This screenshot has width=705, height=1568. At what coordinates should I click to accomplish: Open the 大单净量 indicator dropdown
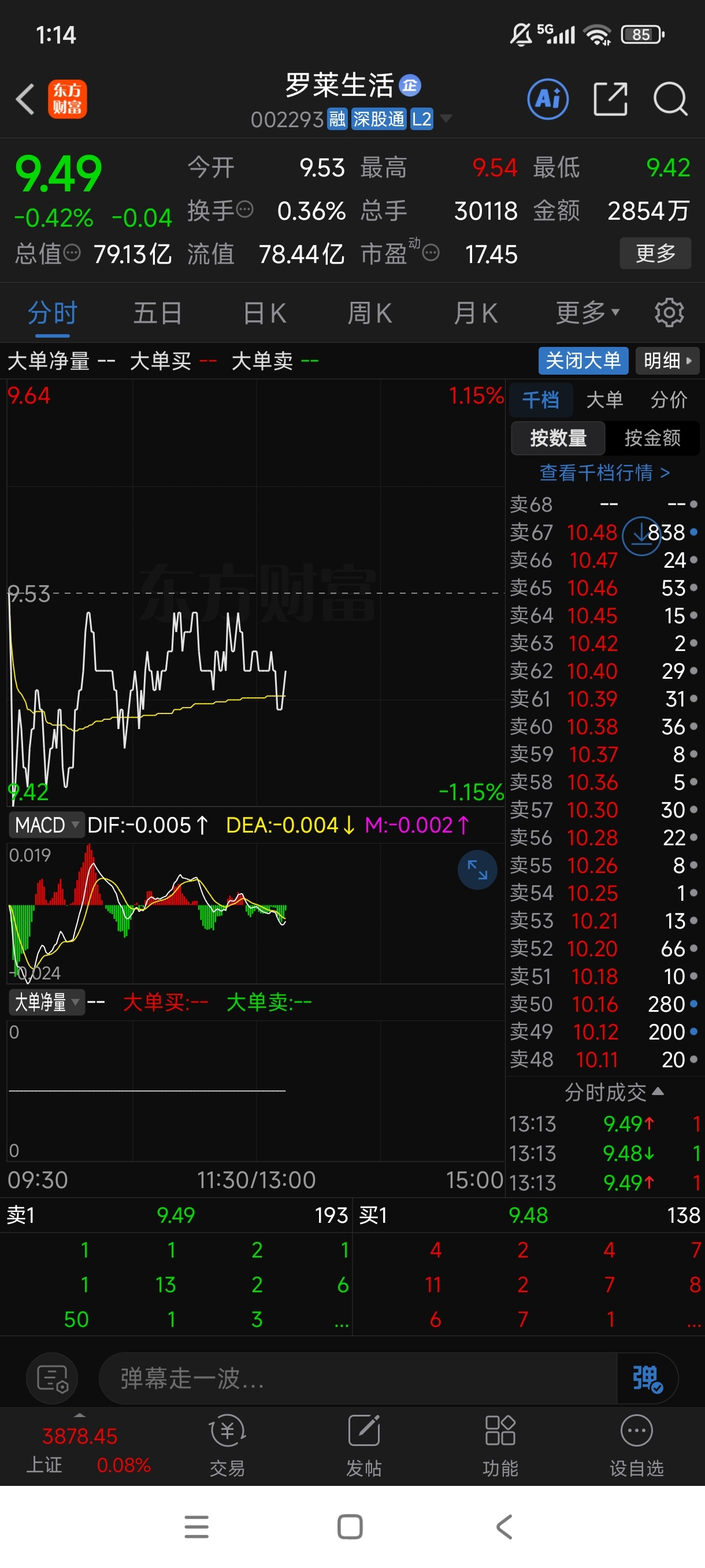click(47, 1002)
